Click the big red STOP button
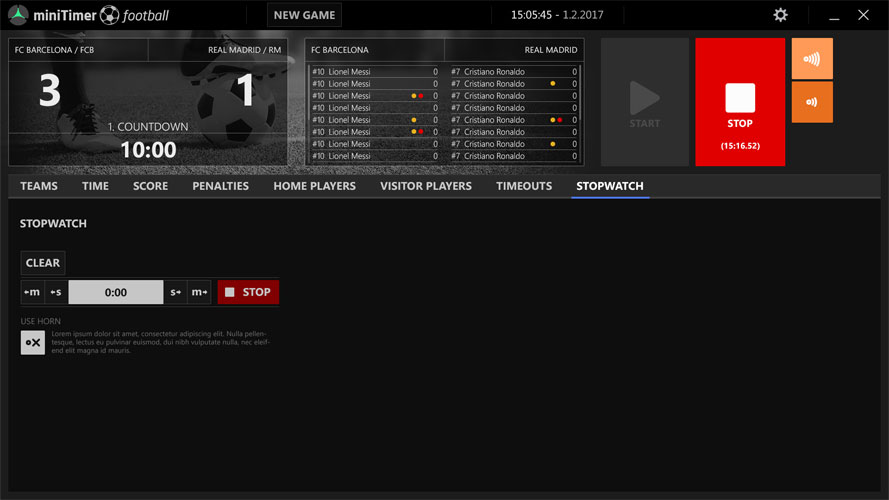Image resolution: width=889 pixels, height=500 pixels. pyautogui.click(x=740, y=102)
